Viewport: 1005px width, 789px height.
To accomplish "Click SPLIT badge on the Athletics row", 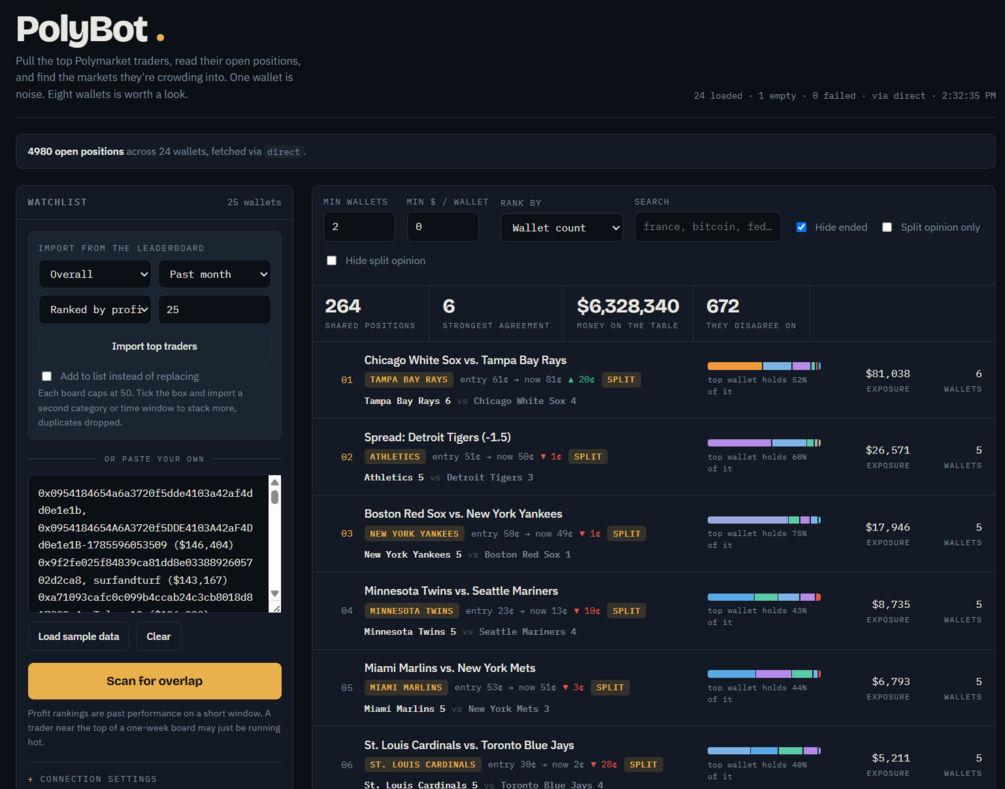I will click(588, 456).
